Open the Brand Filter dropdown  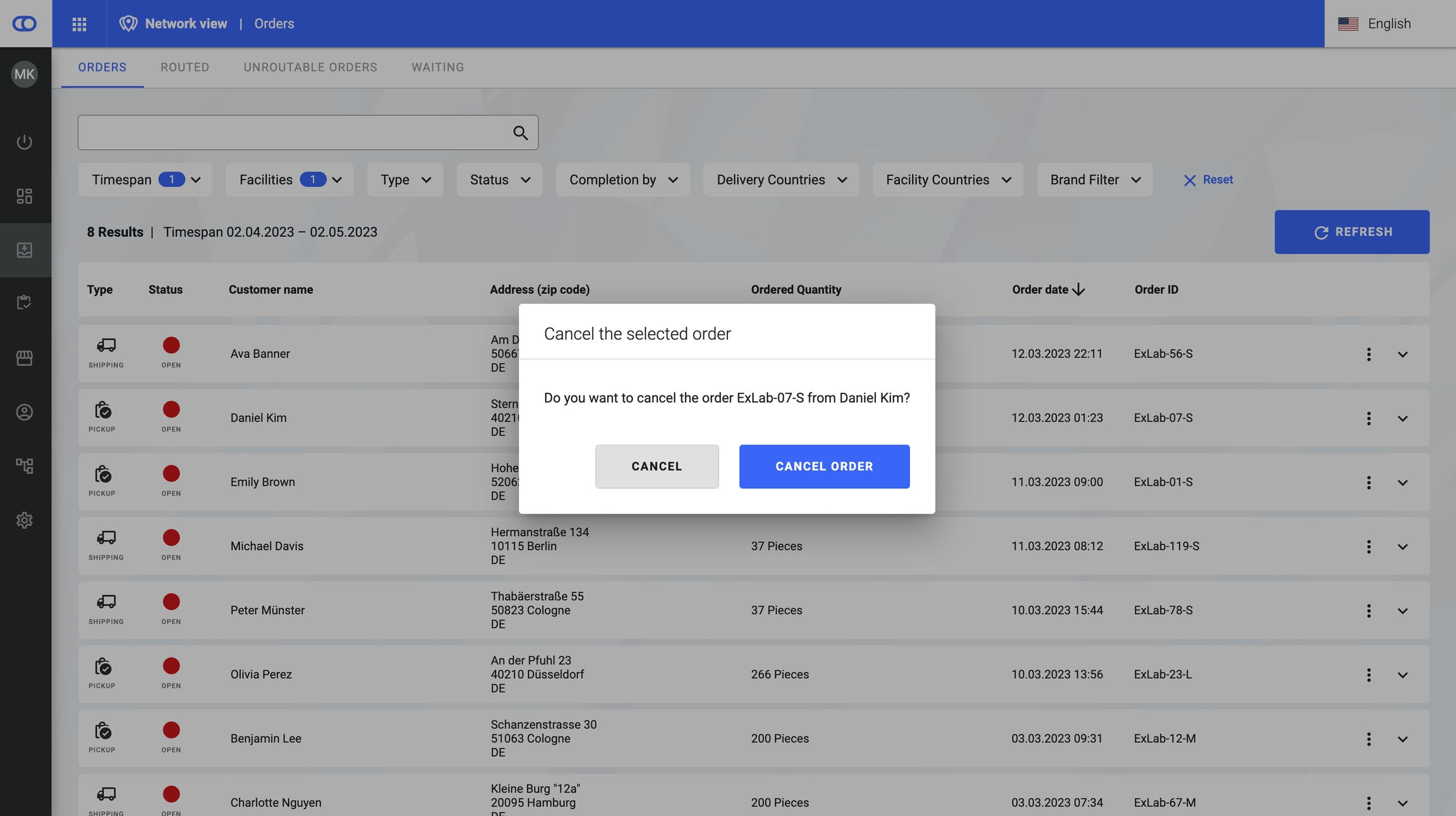tap(1095, 180)
